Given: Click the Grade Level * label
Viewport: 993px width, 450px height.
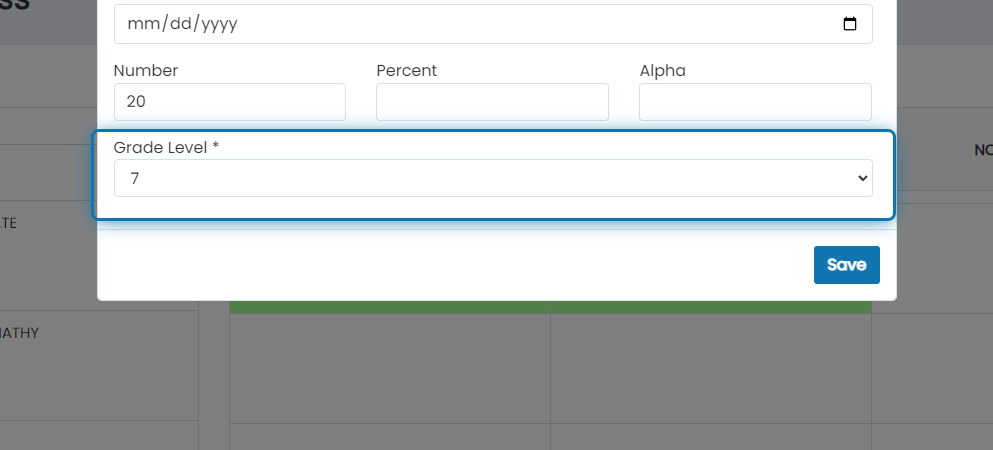Looking at the screenshot, I should coord(167,147).
